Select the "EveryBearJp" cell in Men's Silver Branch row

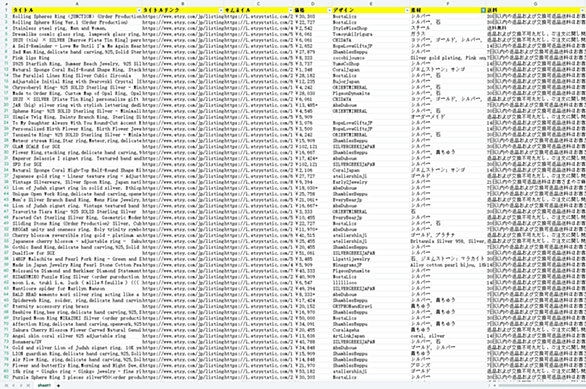tap(371, 200)
